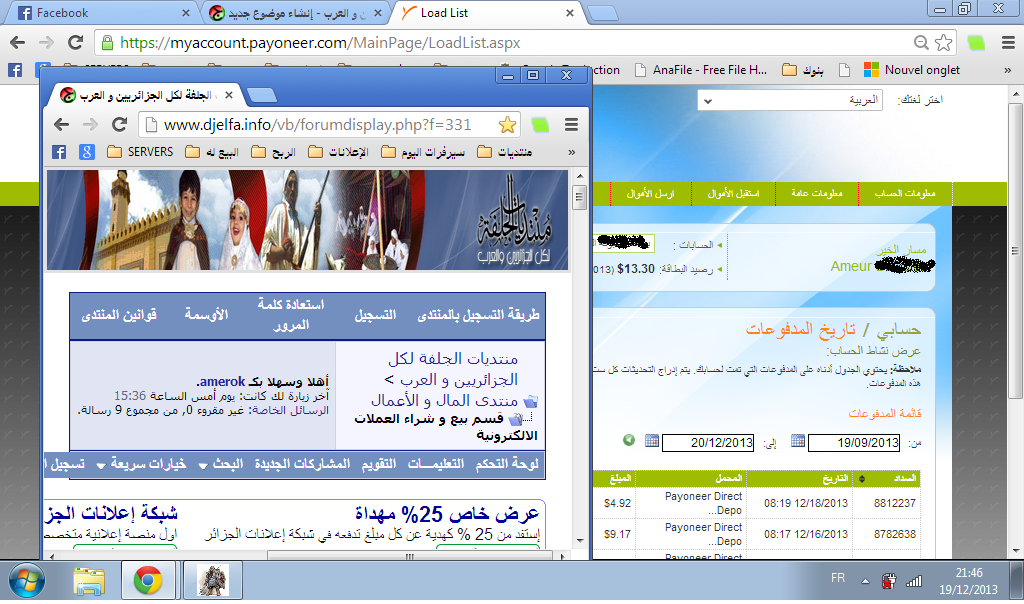Open the معلومات عامة menu tab
The width and height of the screenshot is (1024, 604).
tap(816, 194)
